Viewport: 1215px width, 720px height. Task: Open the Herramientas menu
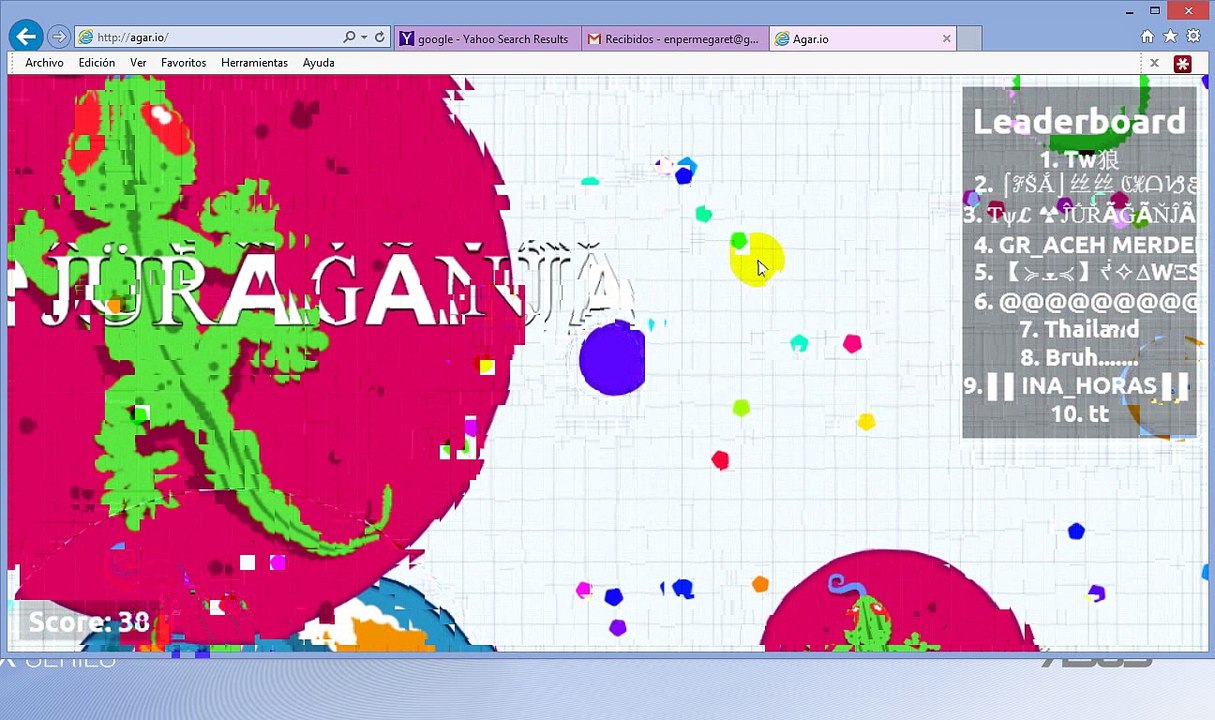254,63
